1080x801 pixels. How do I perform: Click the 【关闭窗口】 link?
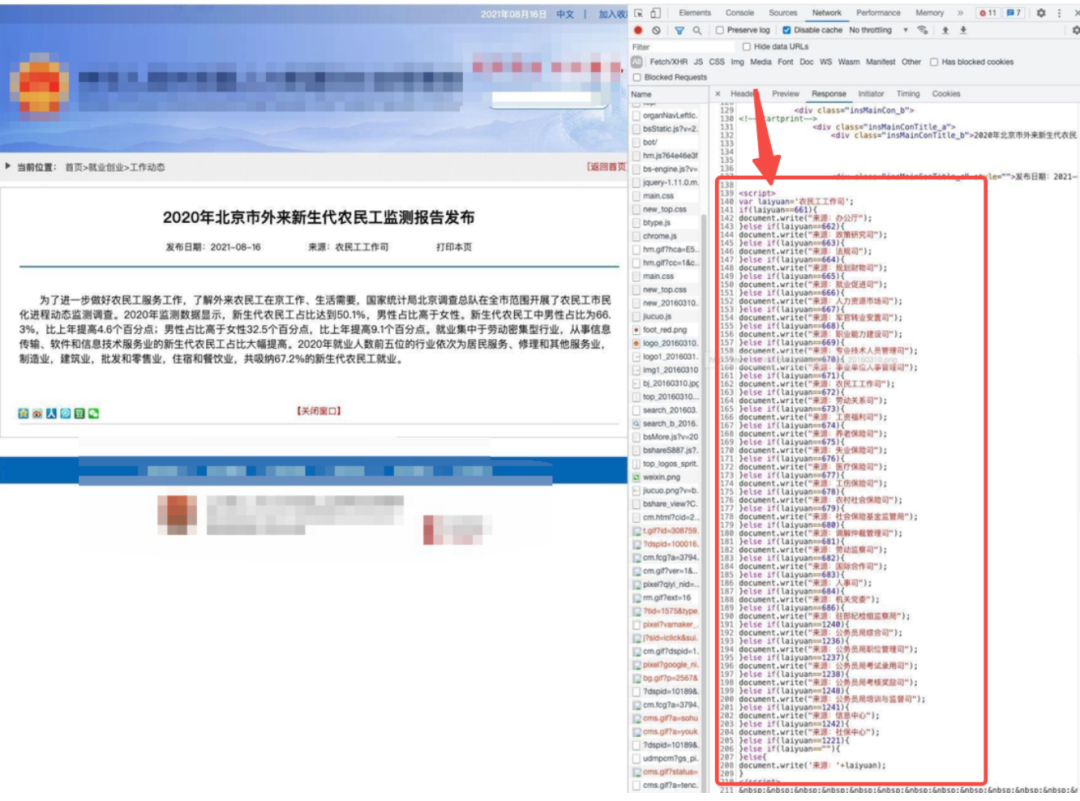tap(319, 411)
